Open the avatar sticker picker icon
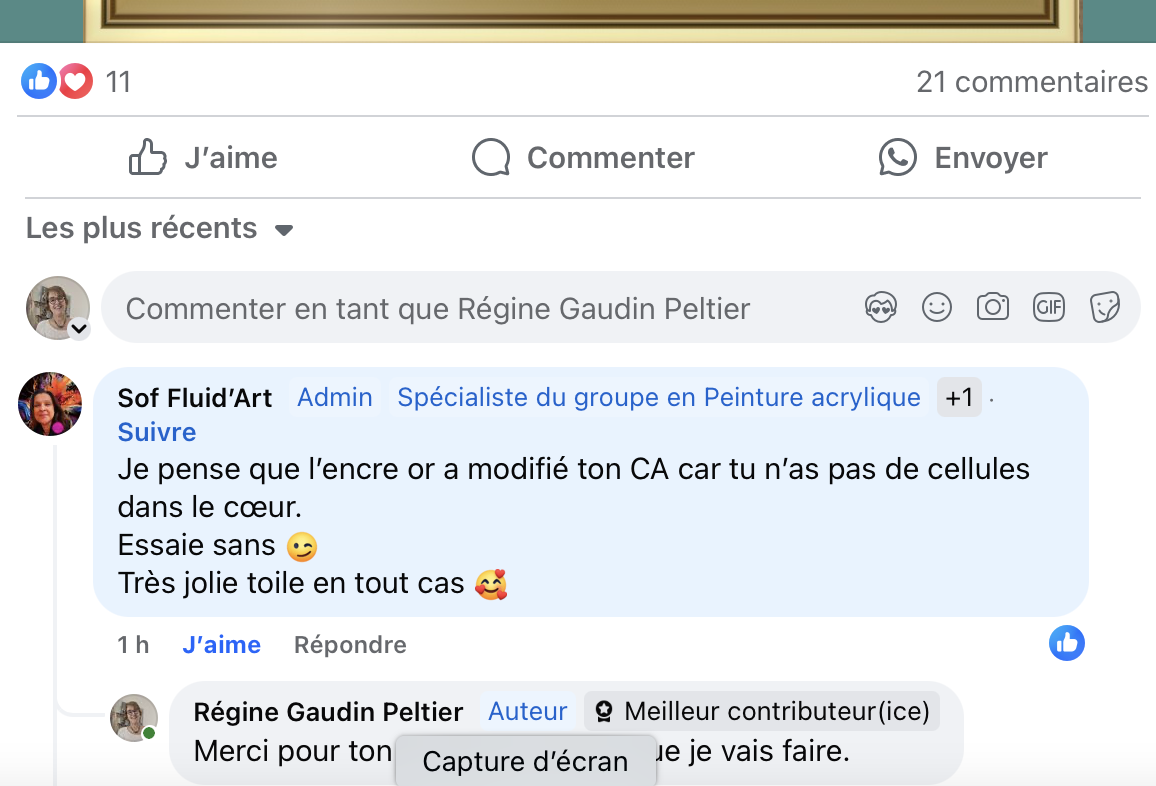 pyautogui.click(x=881, y=308)
